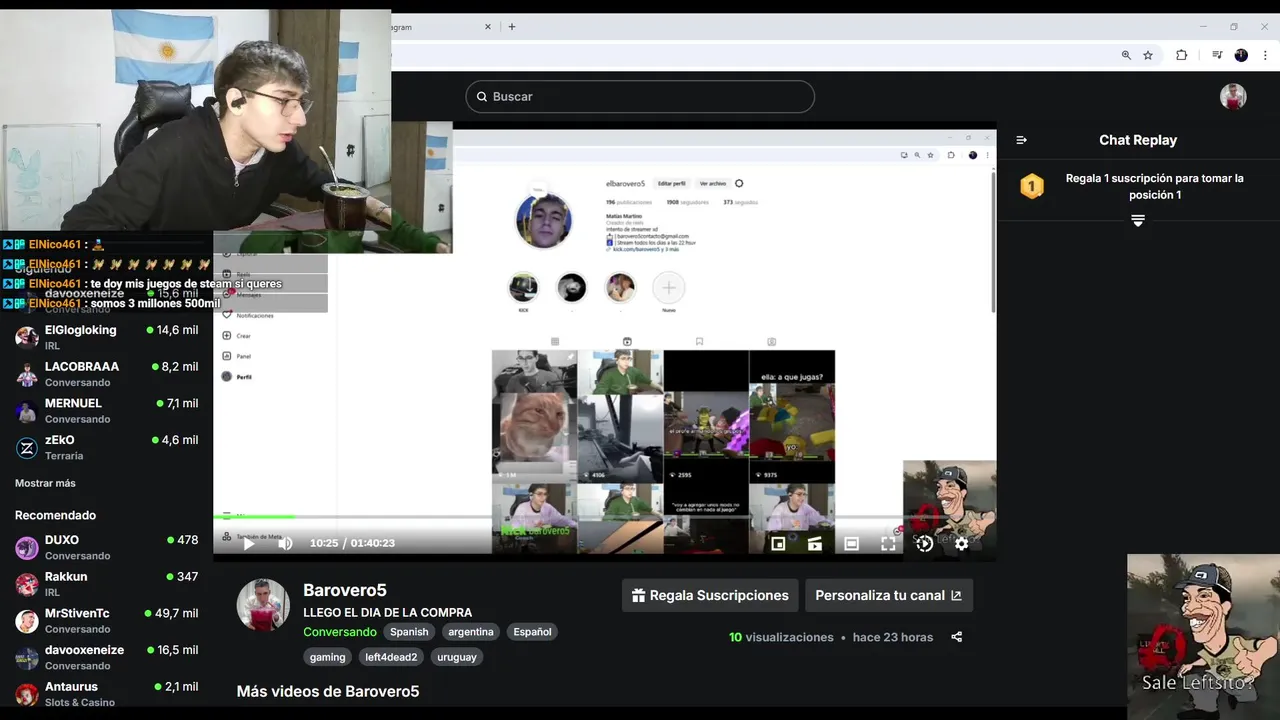
Task: Mute the video player volume
Action: click(285, 543)
